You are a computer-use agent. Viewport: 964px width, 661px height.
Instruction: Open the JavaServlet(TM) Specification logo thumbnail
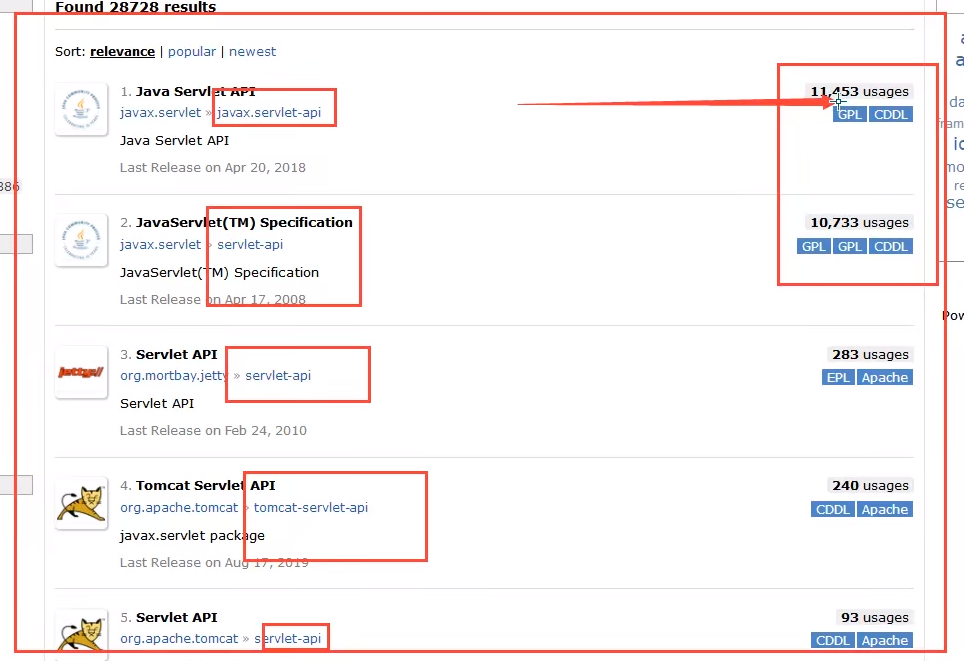[x=81, y=240]
